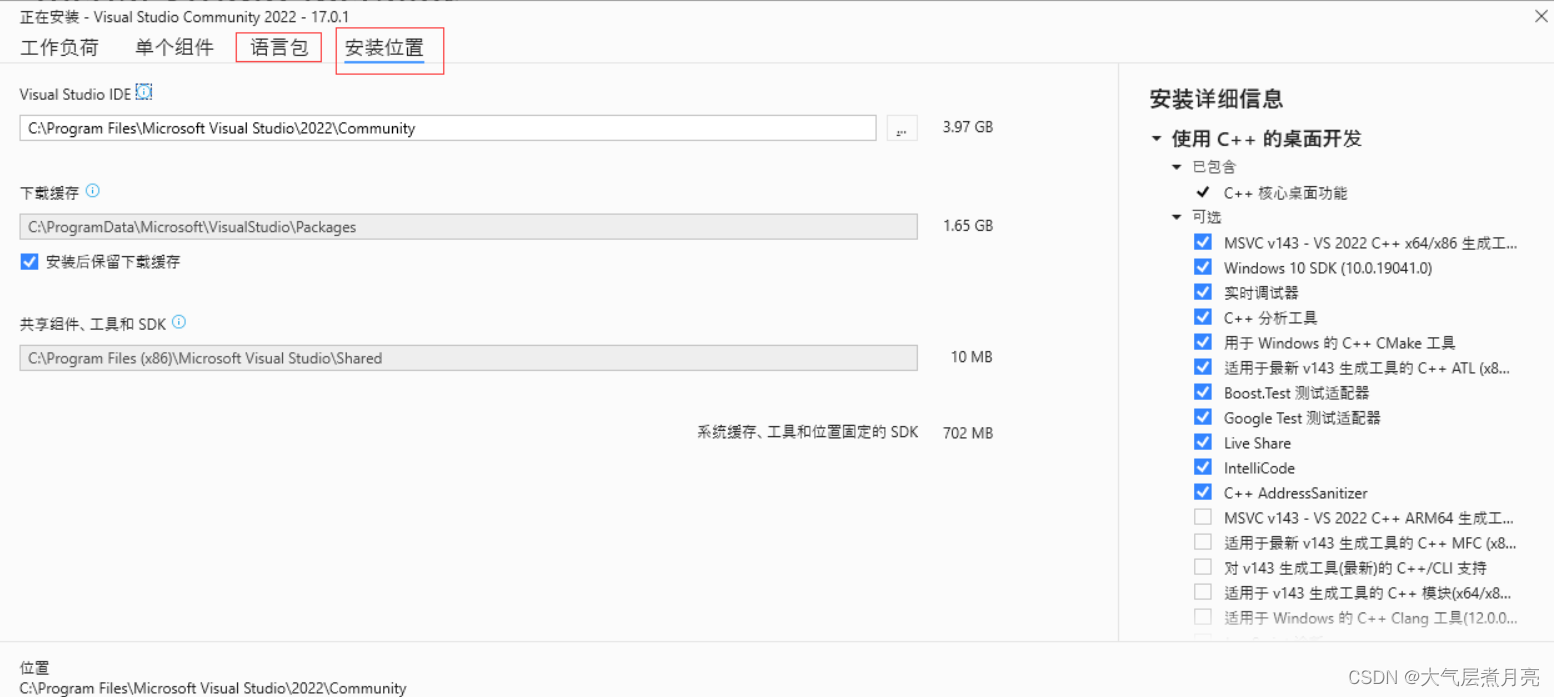This screenshot has height=697, width=1554.
Task: Check 适用于 Windows 的 C++ Clang 工具
Action: pyautogui.click(x=1203, y=617)
